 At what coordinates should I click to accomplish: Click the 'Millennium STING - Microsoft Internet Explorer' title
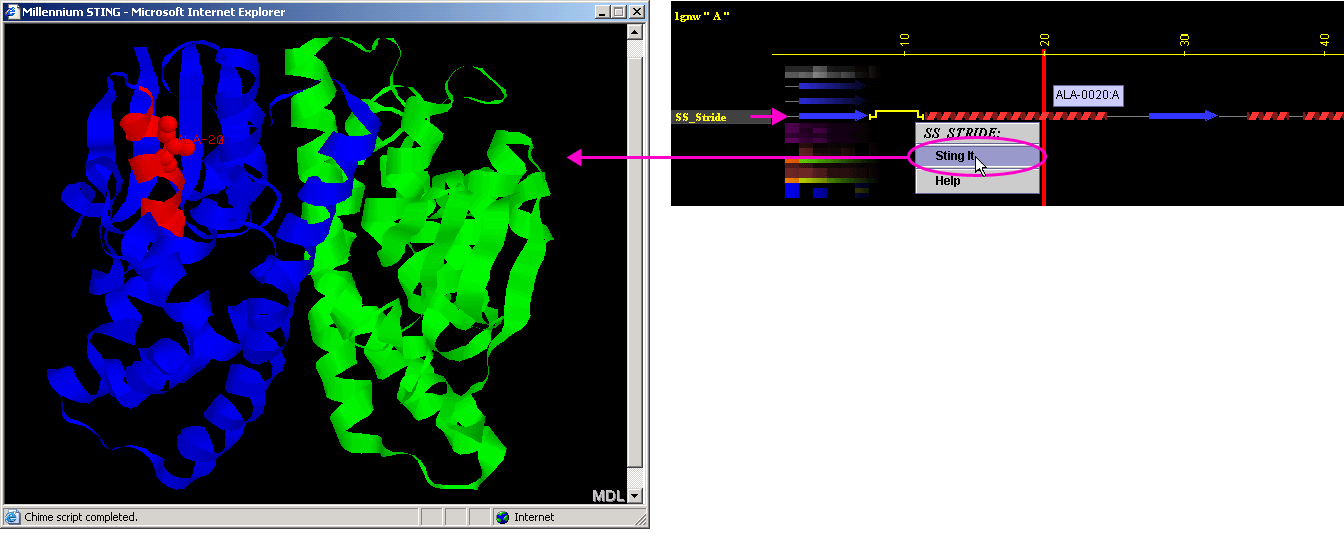pyautogui.click(x=153, y=12)
